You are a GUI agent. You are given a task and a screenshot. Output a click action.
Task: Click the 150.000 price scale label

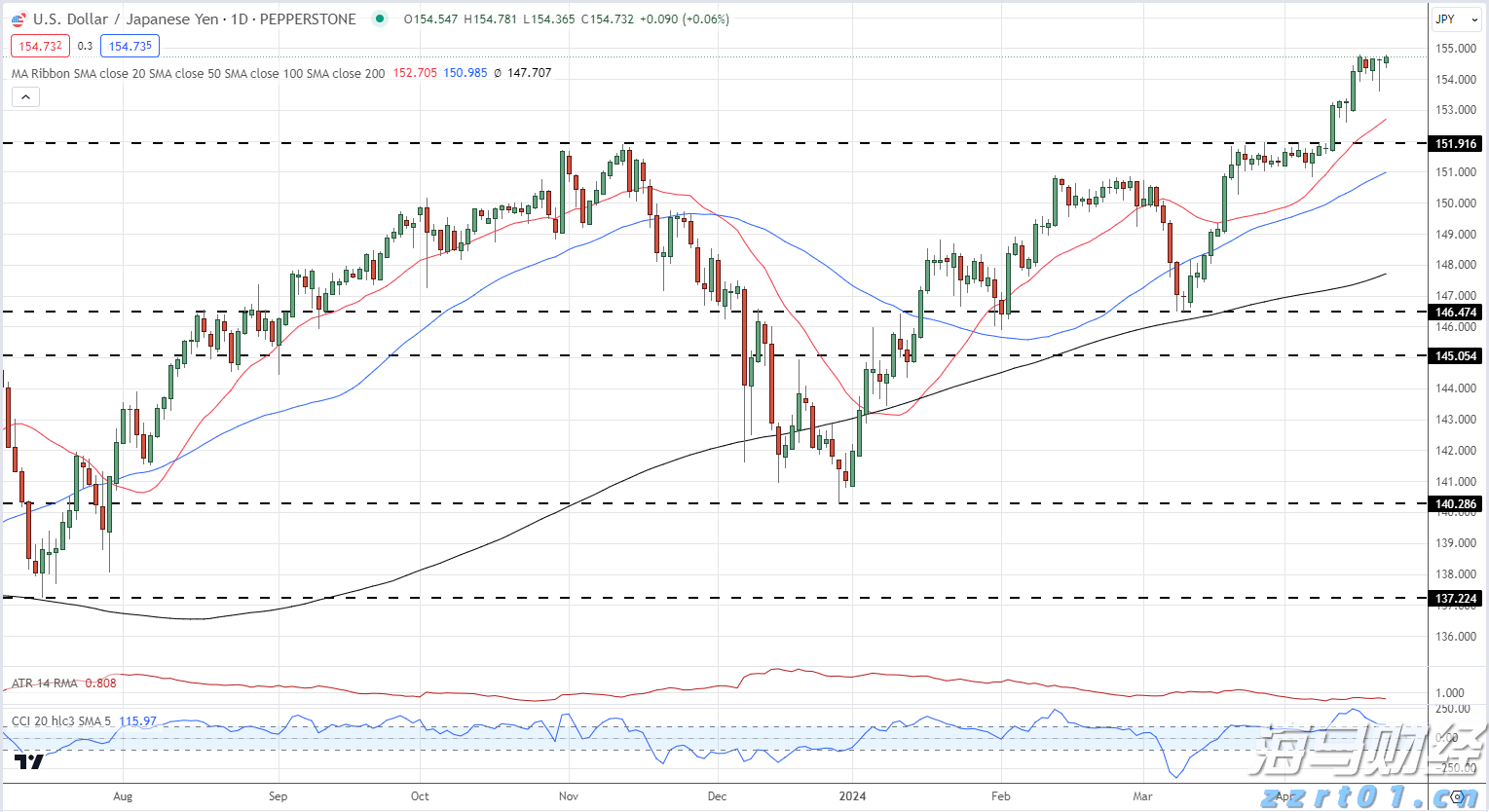1456,203
